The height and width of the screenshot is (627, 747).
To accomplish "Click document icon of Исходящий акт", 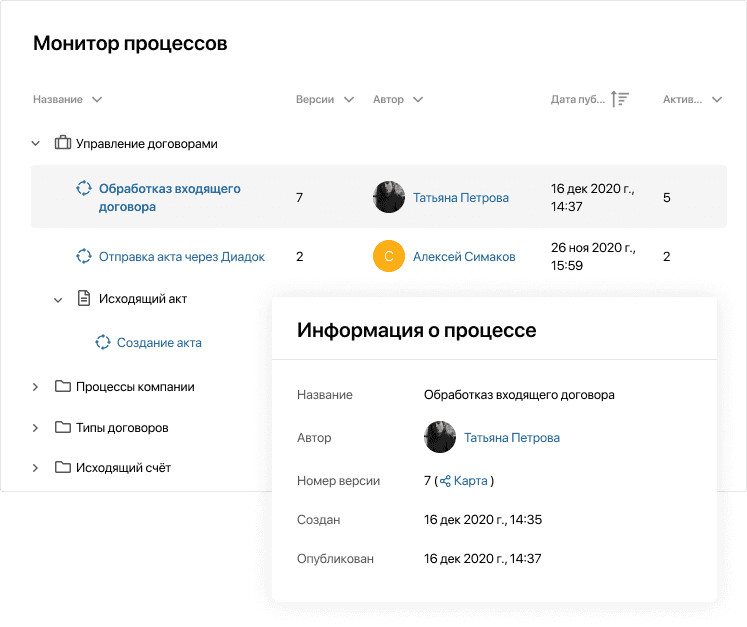I will click(x=84, y=298).
